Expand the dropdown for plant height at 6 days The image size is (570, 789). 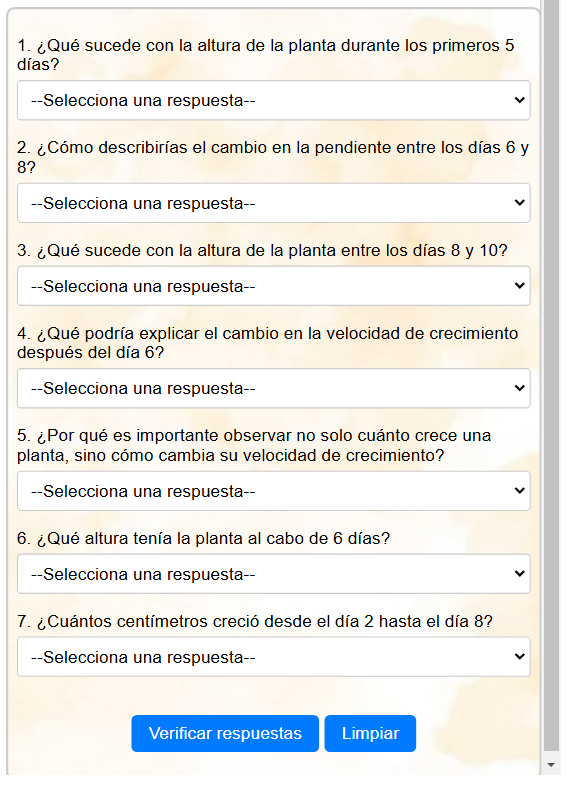[274, 574]
